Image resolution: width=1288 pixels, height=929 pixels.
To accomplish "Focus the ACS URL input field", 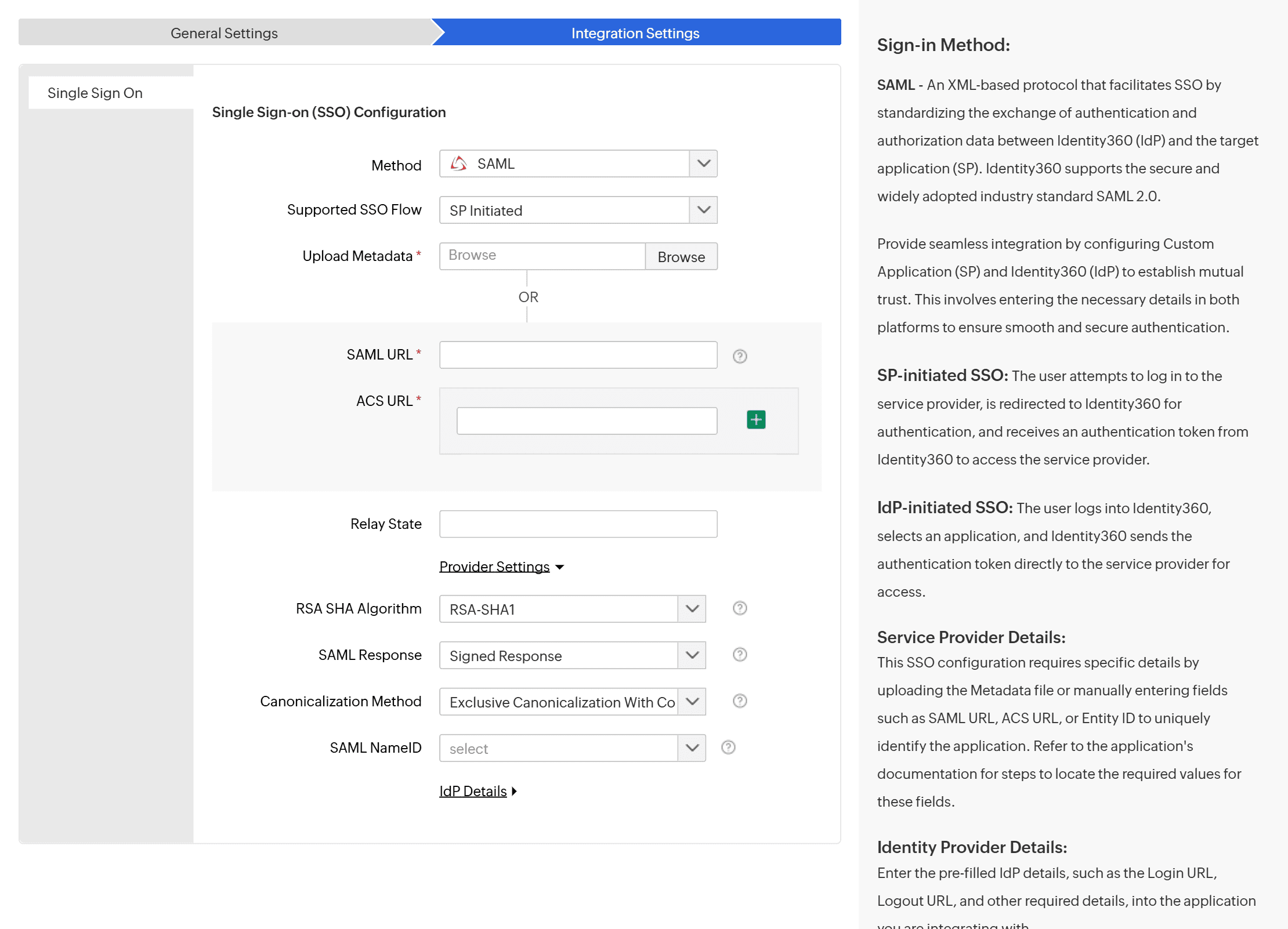I will tap(587, 421).
